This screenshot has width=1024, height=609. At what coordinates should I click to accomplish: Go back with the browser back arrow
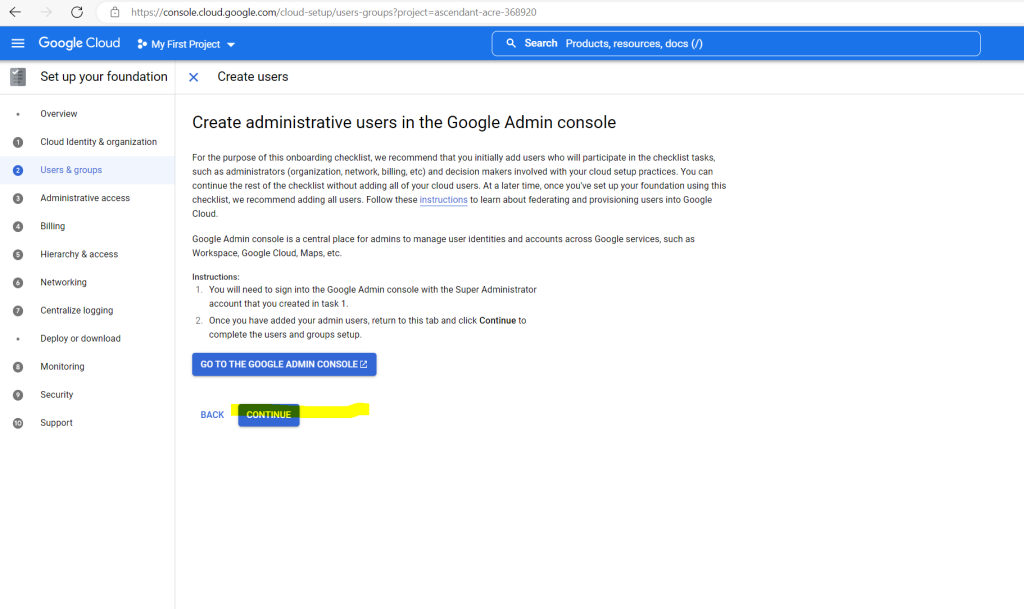pos(15,12)
